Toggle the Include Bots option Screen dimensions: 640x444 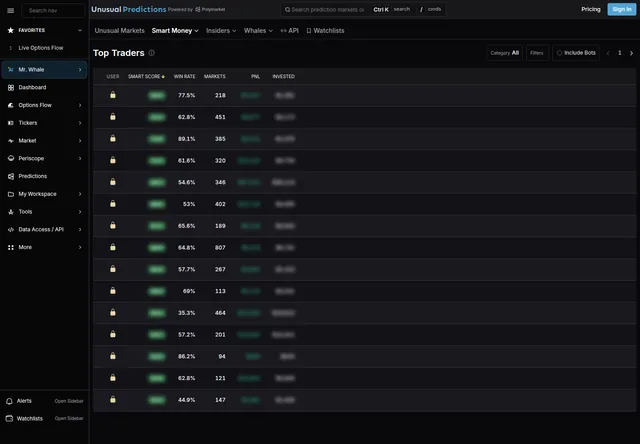(x=576, y=53)
